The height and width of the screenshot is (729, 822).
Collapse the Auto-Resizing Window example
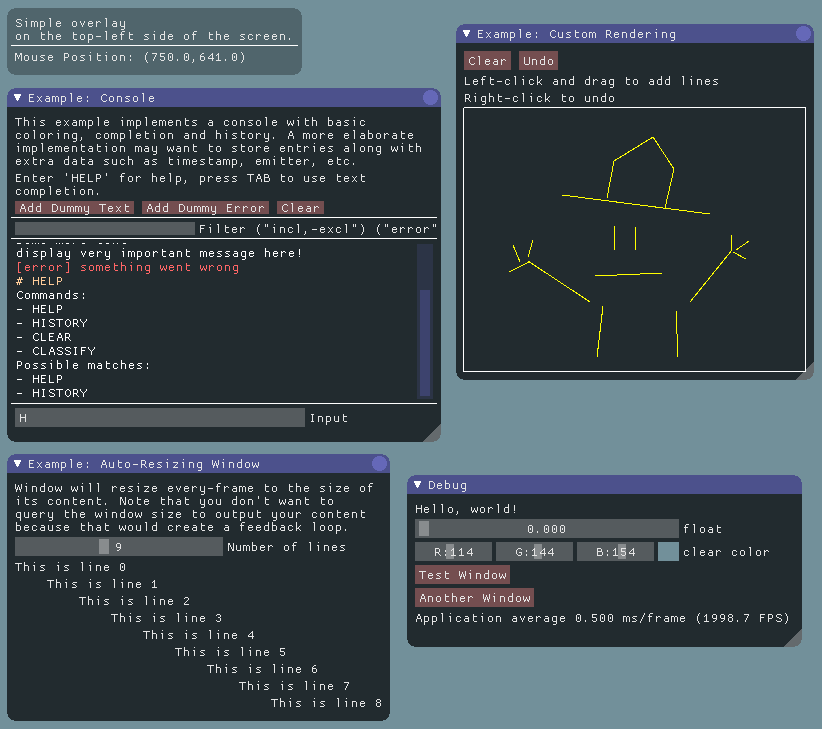(x=16, y=463)
